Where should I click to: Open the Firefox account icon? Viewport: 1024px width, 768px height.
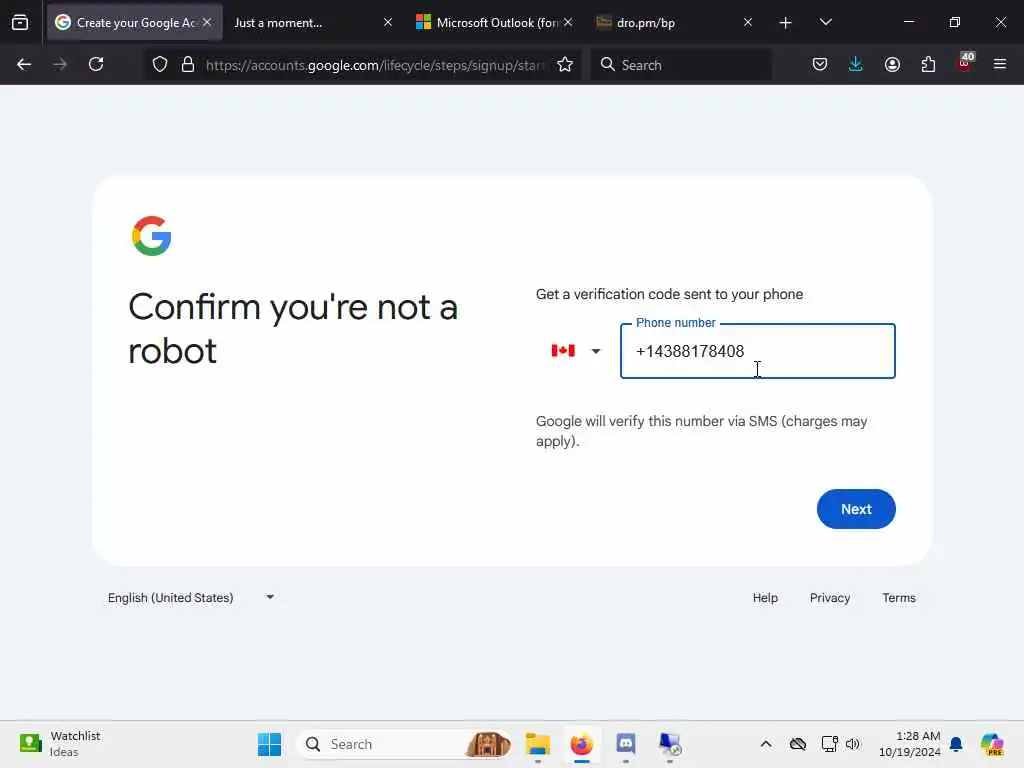pyautogui.click(x=892, y=64)
